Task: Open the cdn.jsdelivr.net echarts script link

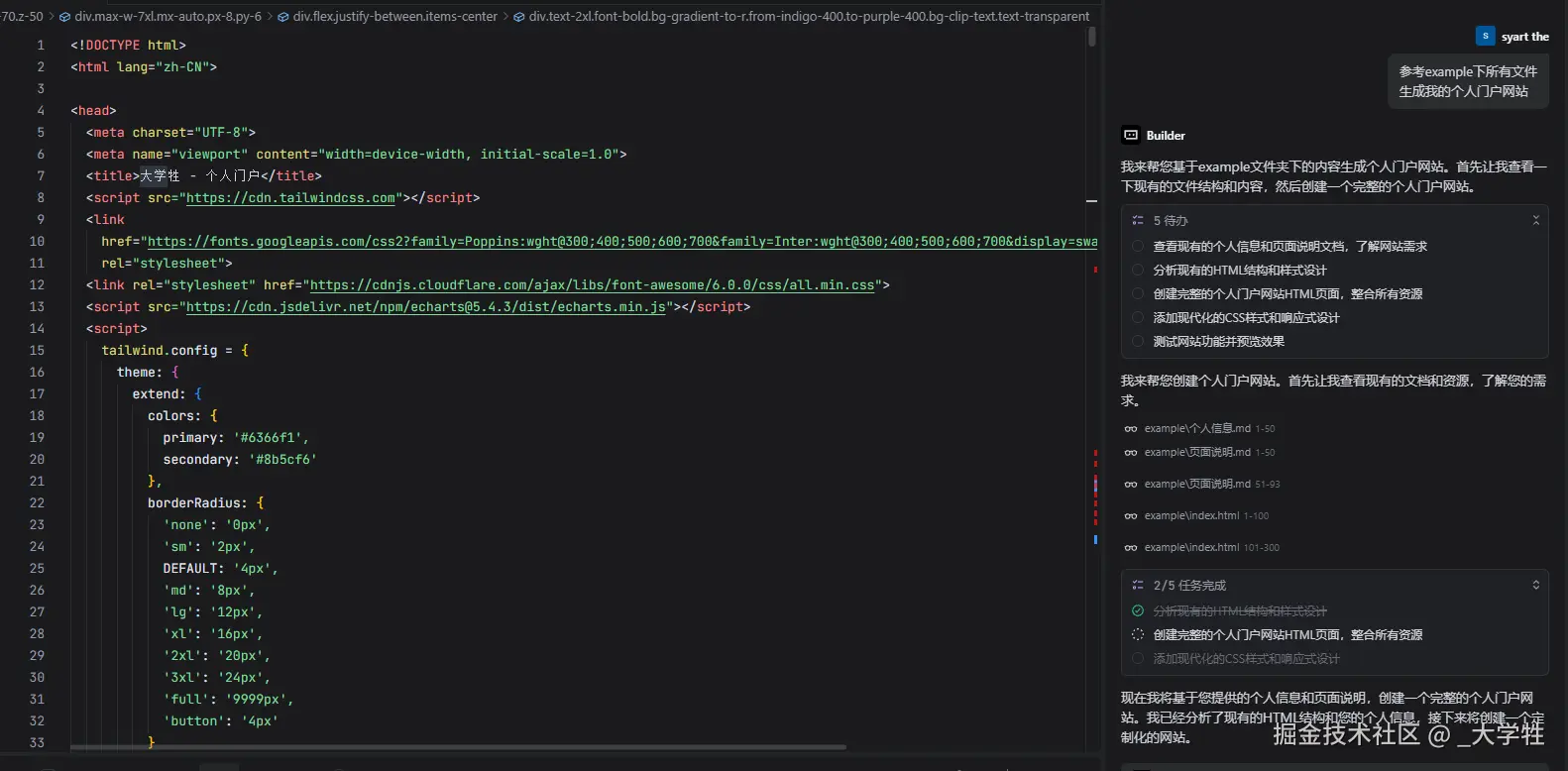Action: 426,307
